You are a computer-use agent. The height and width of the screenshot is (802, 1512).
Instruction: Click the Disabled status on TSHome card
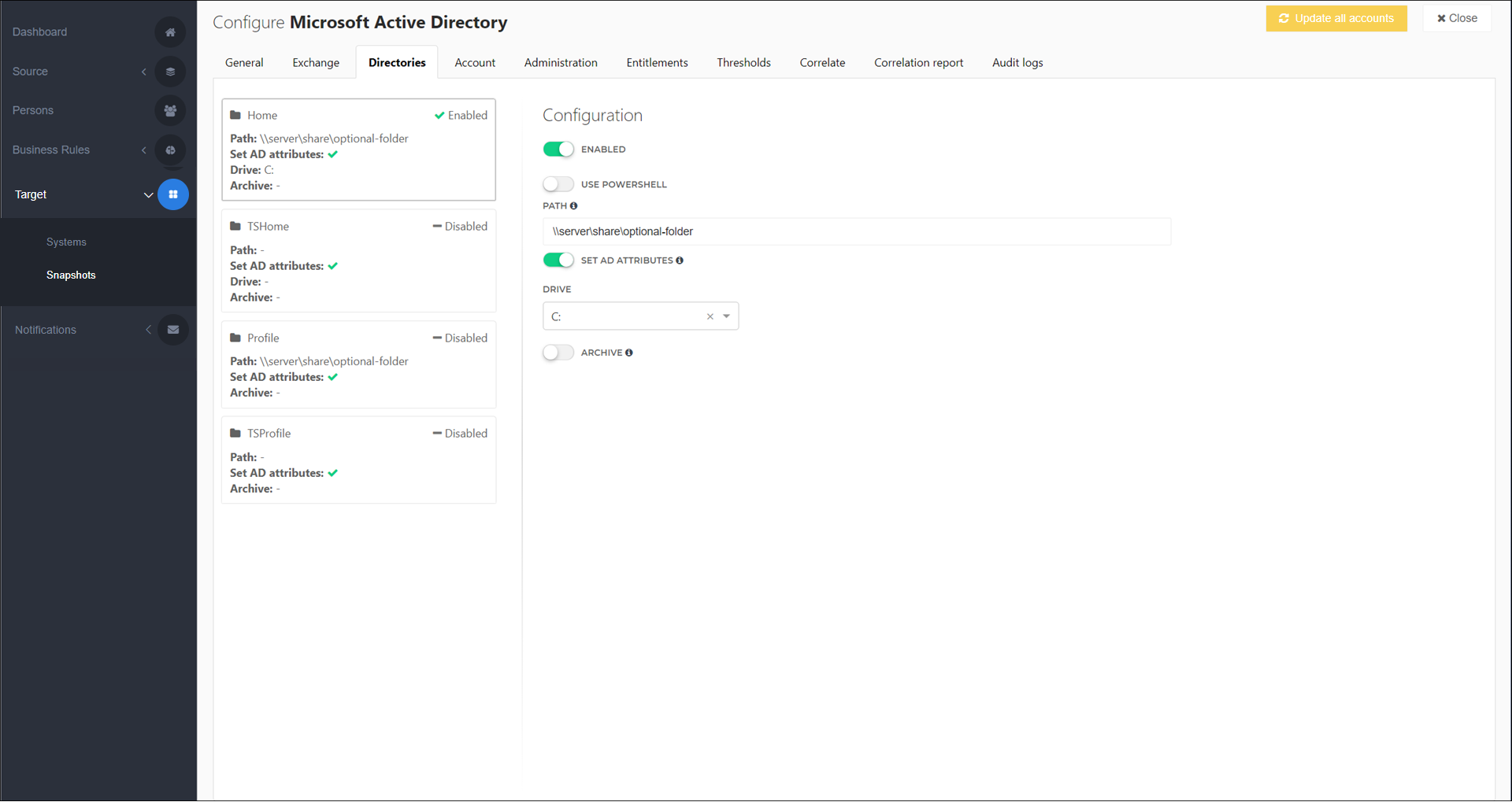coord(460,227)
